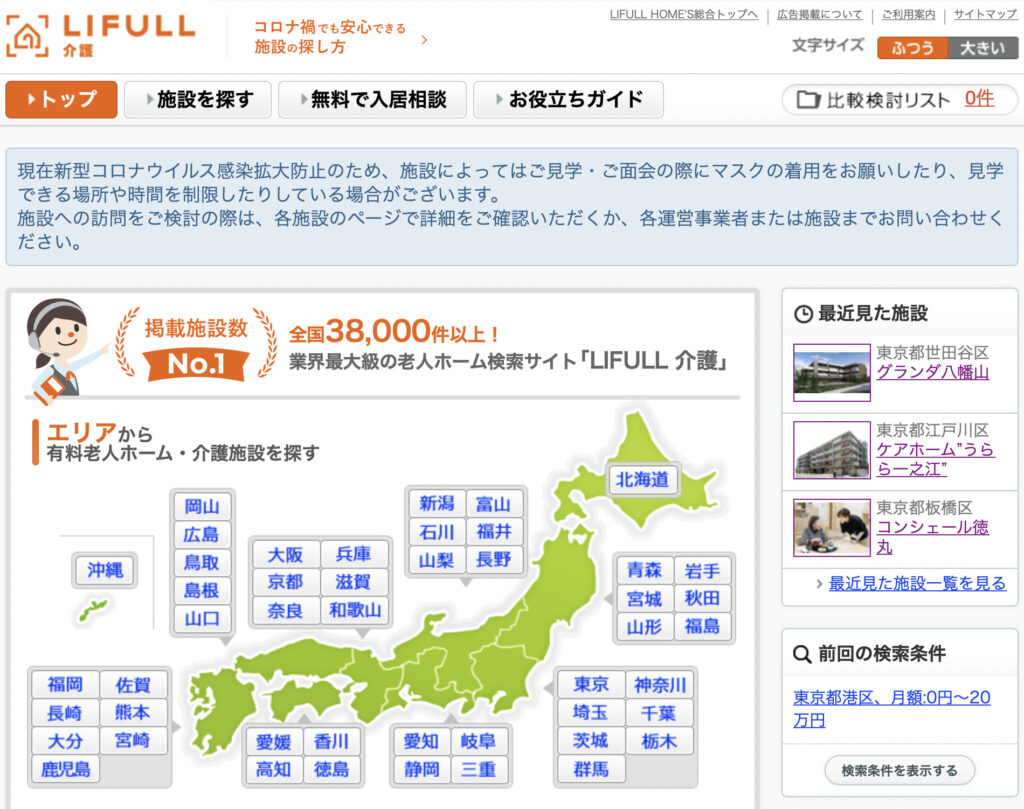Open the お役立ちガイド menu
The height and width of the screenshot is (809, 1024).
point(568,99)
